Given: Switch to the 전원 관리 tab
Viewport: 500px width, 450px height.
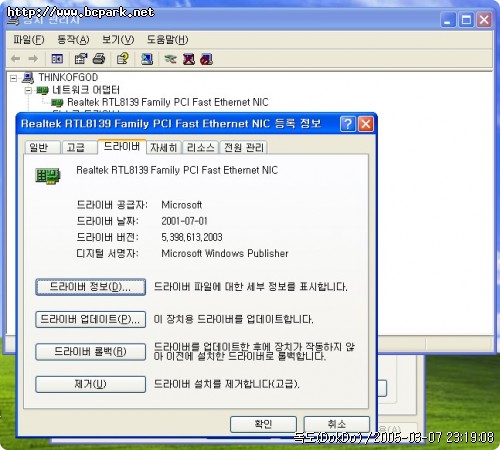Looking at the screenshot, I should [x=244, y=147].
